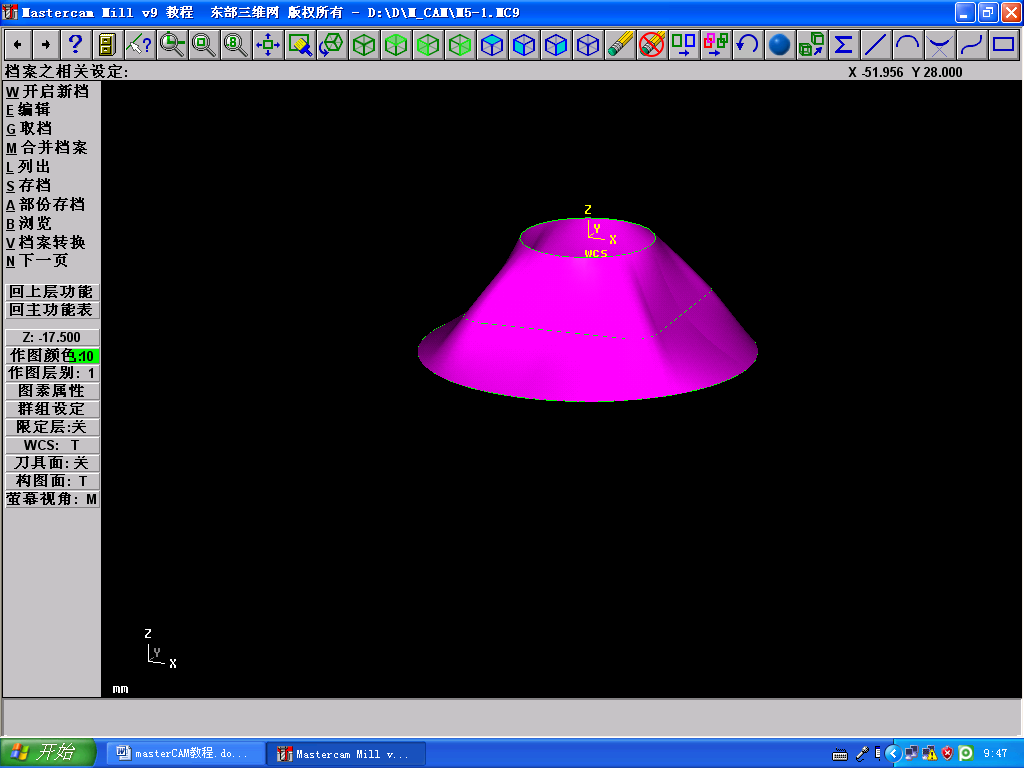Image resolution: width=1024 pixels, height=768 pixels.
Task: Click the fit-to-screen arrows icon
Action: (267, 44)
